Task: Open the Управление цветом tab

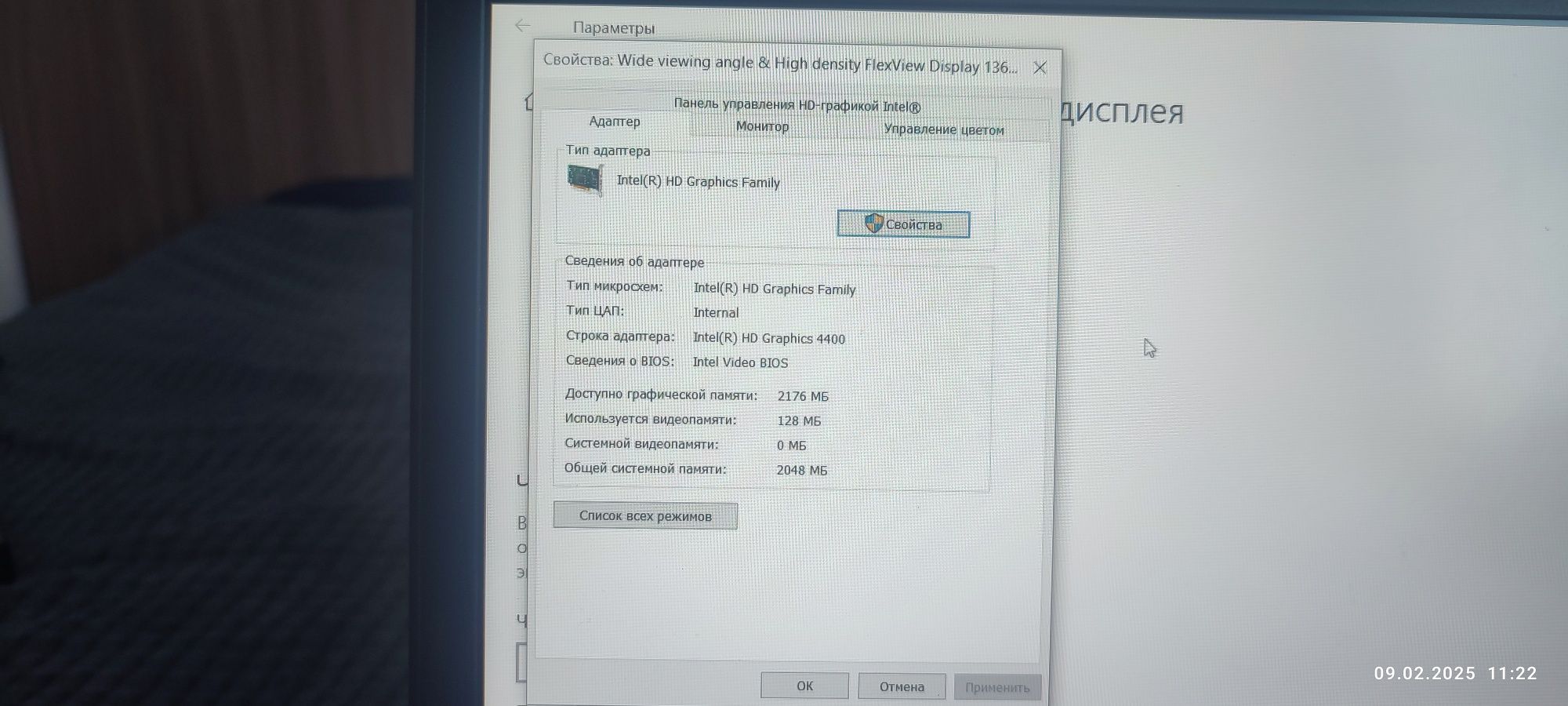Action: click(x=944, y=130)
